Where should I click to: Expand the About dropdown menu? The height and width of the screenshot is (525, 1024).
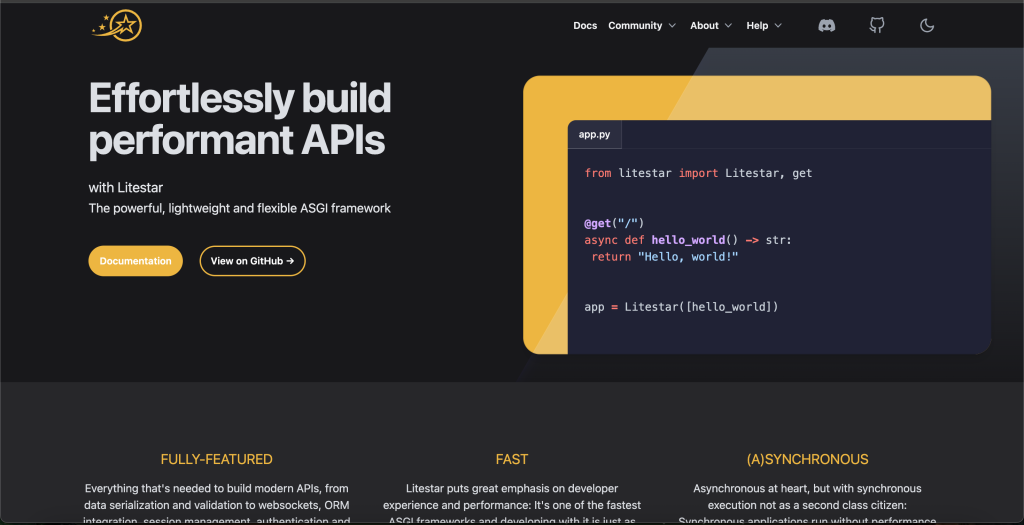click(x=711, y=26)
